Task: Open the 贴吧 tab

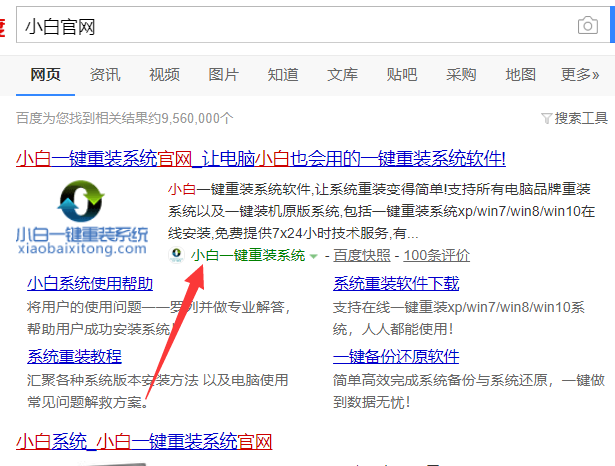Action: pos(402,74)
